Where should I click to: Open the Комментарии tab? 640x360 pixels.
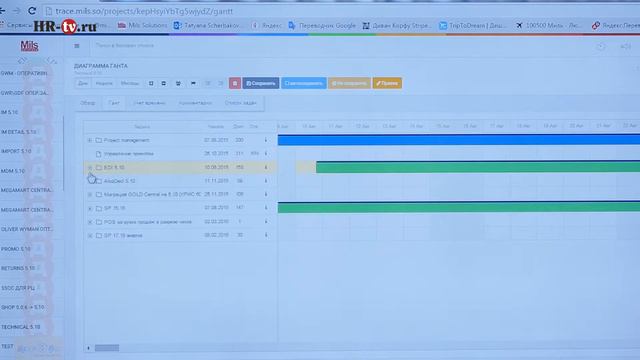[x=195, y=103]
